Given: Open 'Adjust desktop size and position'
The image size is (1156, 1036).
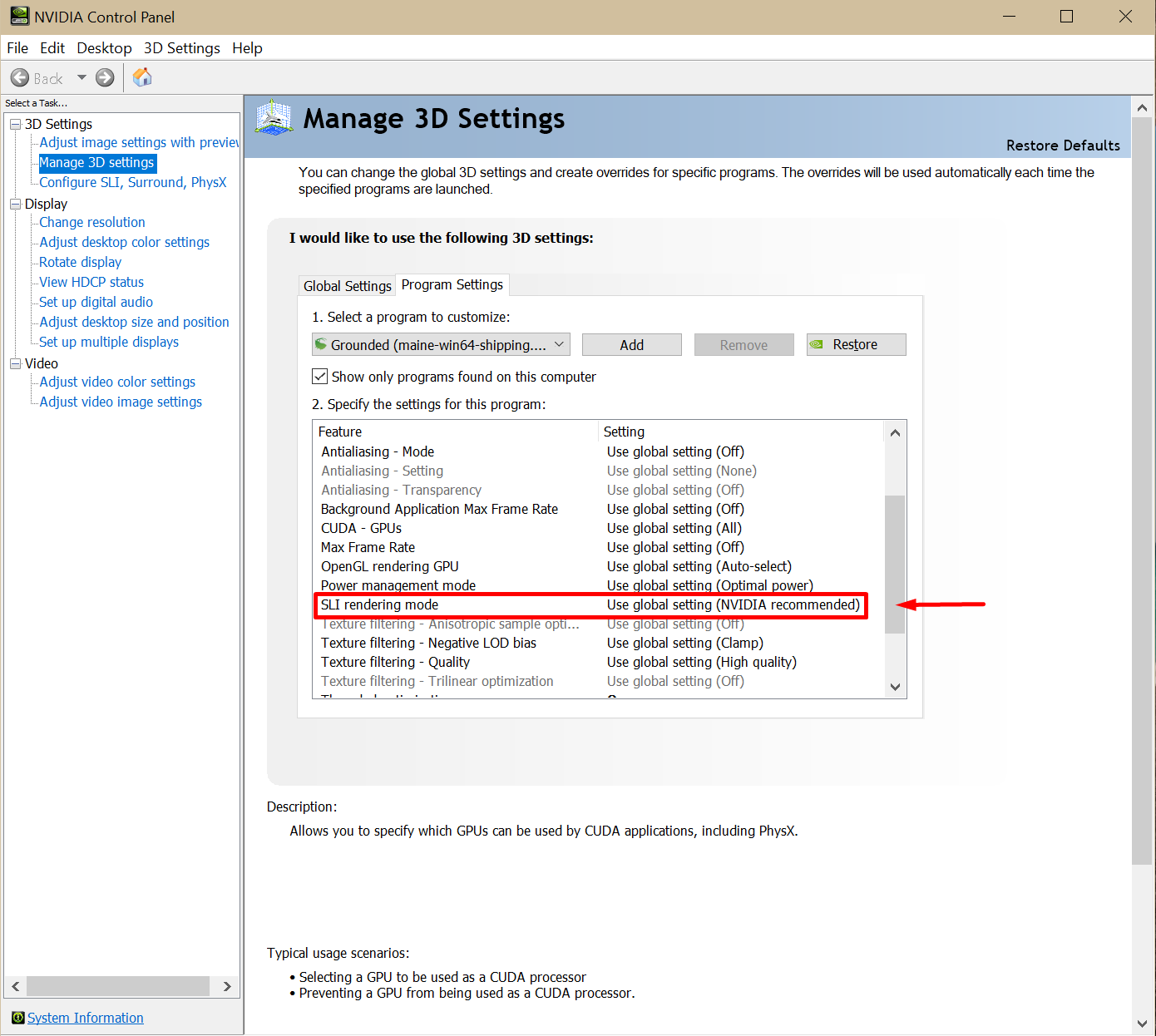Looking at the screenshot, I should [x=135, y=323].
